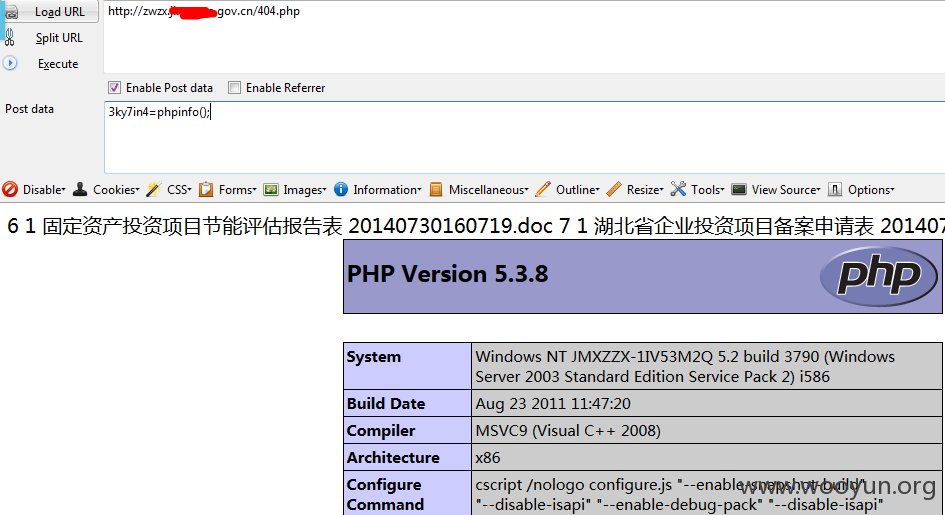
Task: Click the Forms clipboard icon
Action: (x=206, y=189)
